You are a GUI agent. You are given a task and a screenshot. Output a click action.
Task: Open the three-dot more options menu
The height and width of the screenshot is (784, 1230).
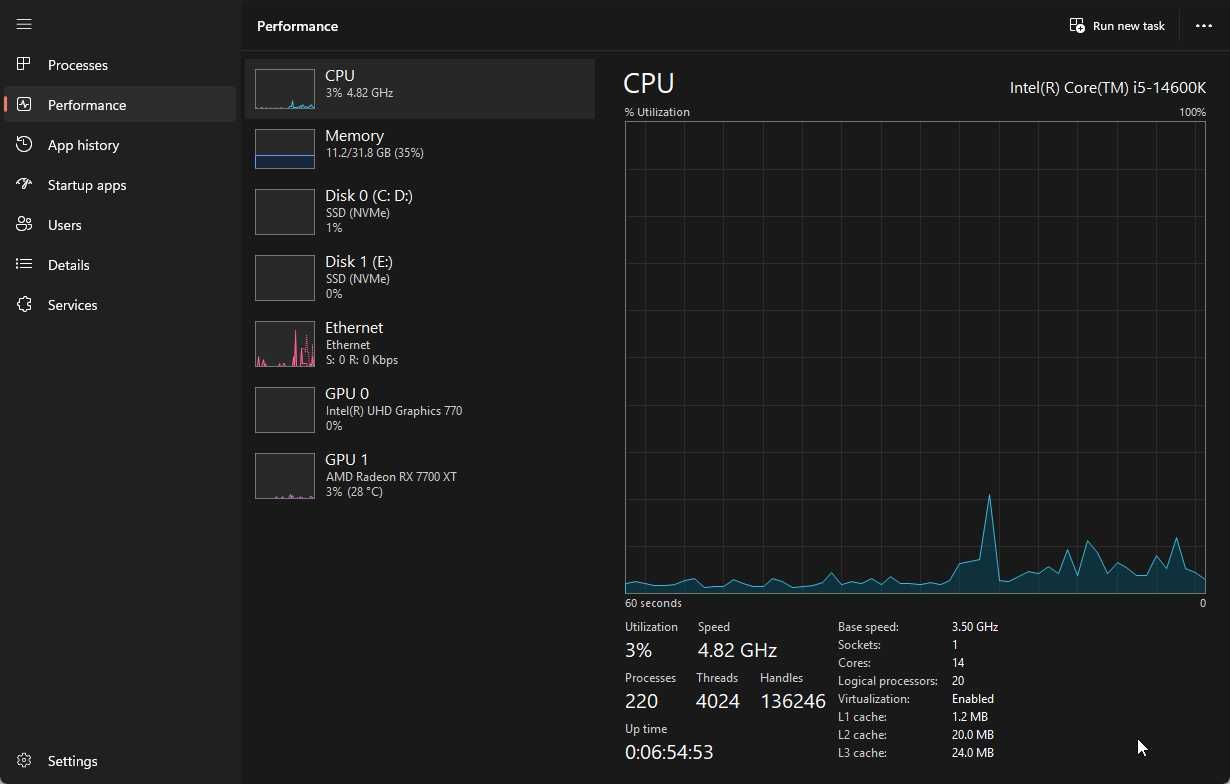[1204, 26]
